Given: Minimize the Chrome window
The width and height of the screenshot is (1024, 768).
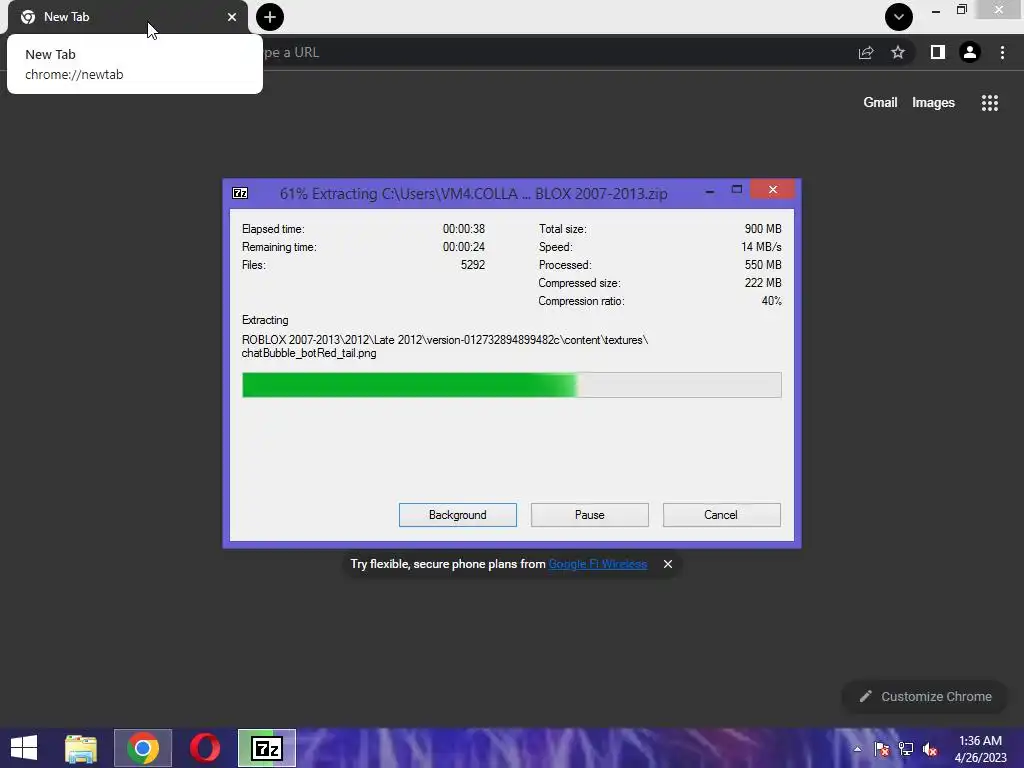Looking at the screenshot, I should coord(936,11).
